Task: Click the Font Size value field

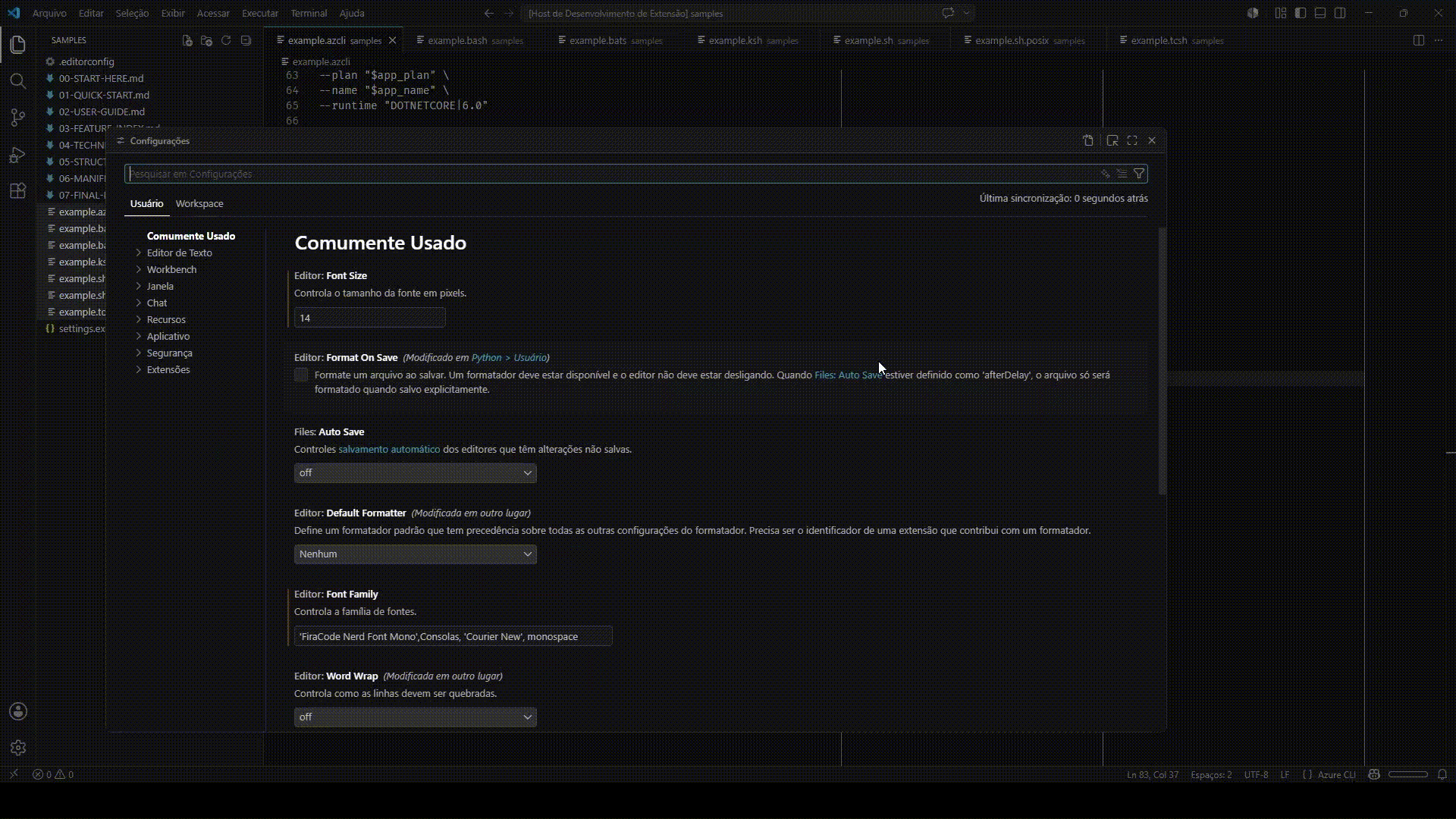Action: pyautogui.click(x=369, y=318)
